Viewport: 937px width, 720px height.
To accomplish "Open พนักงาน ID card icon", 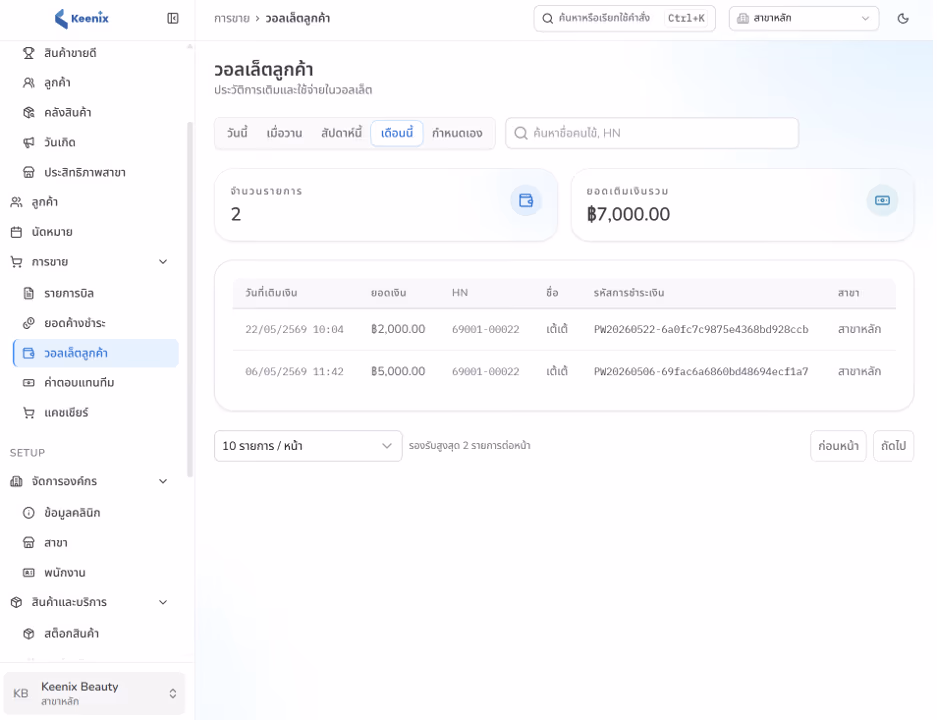I will point(29,572).
